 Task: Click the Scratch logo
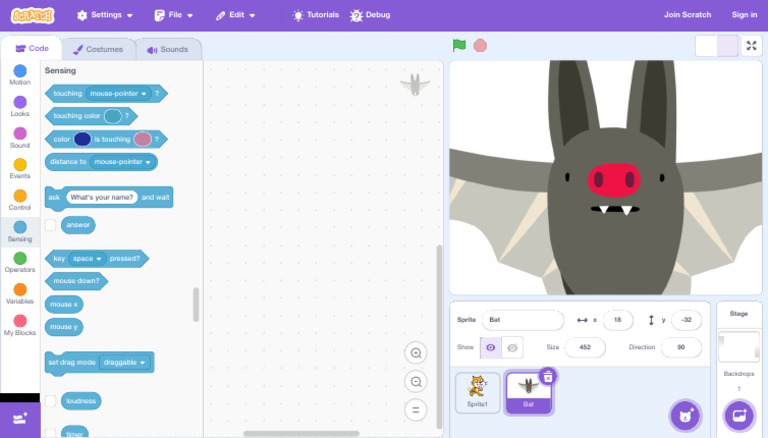tap(32, 15)
